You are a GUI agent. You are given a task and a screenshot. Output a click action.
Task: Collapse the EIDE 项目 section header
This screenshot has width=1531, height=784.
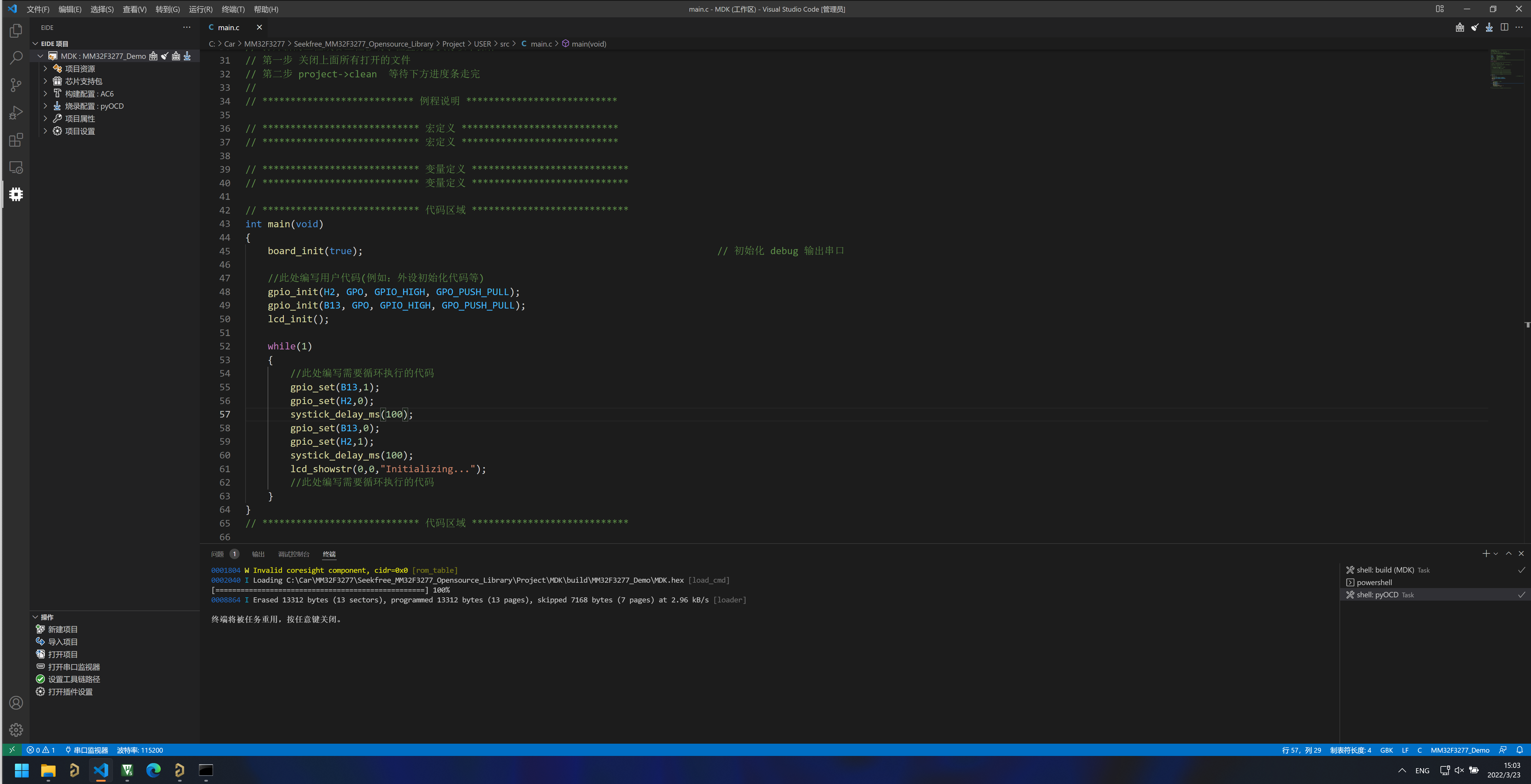tap(54, 44)
